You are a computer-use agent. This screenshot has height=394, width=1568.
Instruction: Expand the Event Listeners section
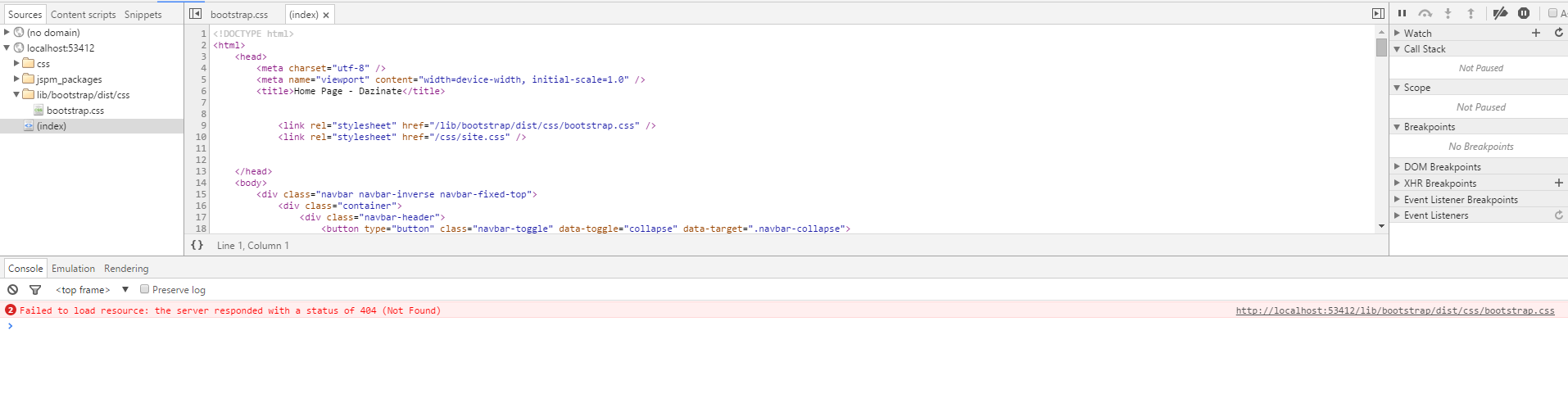tap(1397, 215)
